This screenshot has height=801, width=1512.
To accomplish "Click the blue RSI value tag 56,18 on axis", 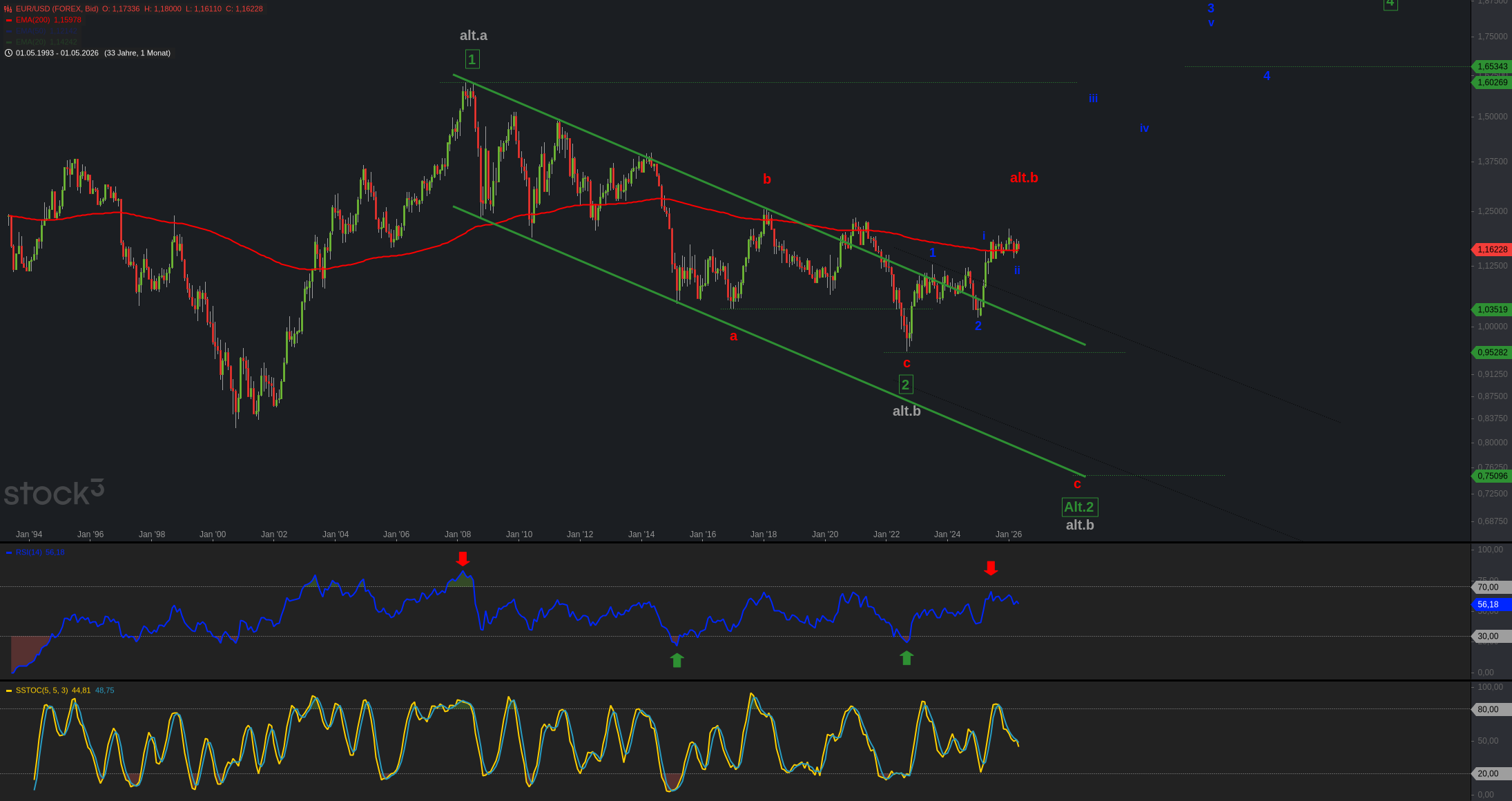I will 1491,605.
